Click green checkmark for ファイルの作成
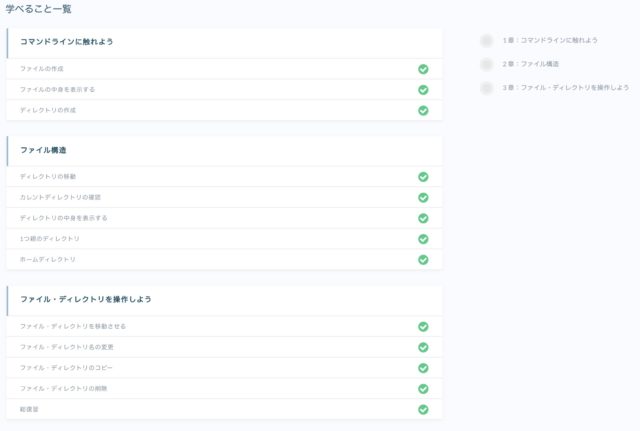Image resolution: width=640 pixels, height=431 pixels. click(x=423, y=69)
